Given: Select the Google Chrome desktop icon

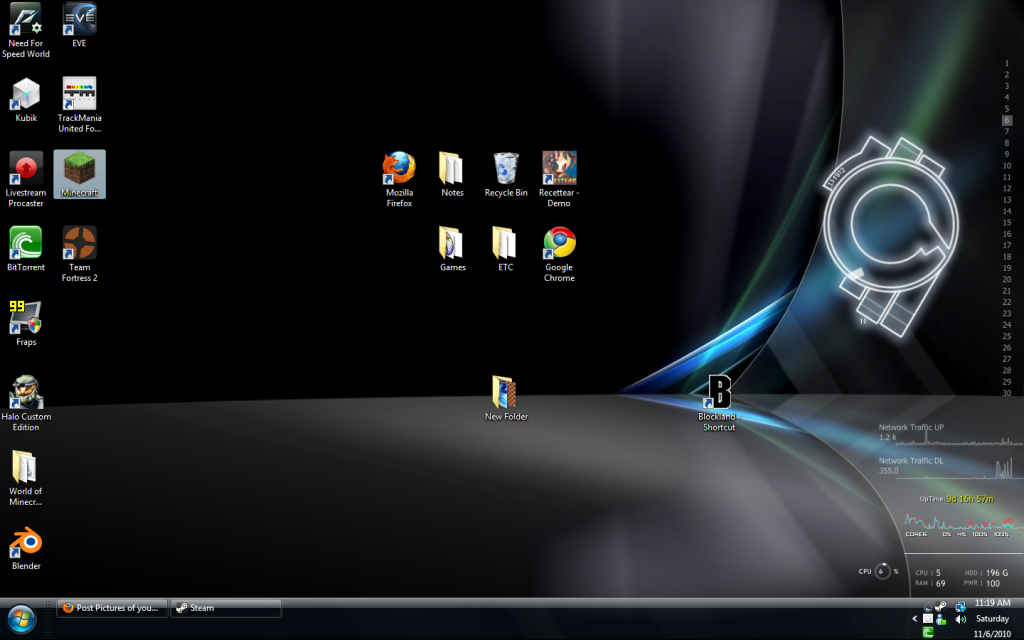Looking at the screenshot, I should [x=559, y=254].
